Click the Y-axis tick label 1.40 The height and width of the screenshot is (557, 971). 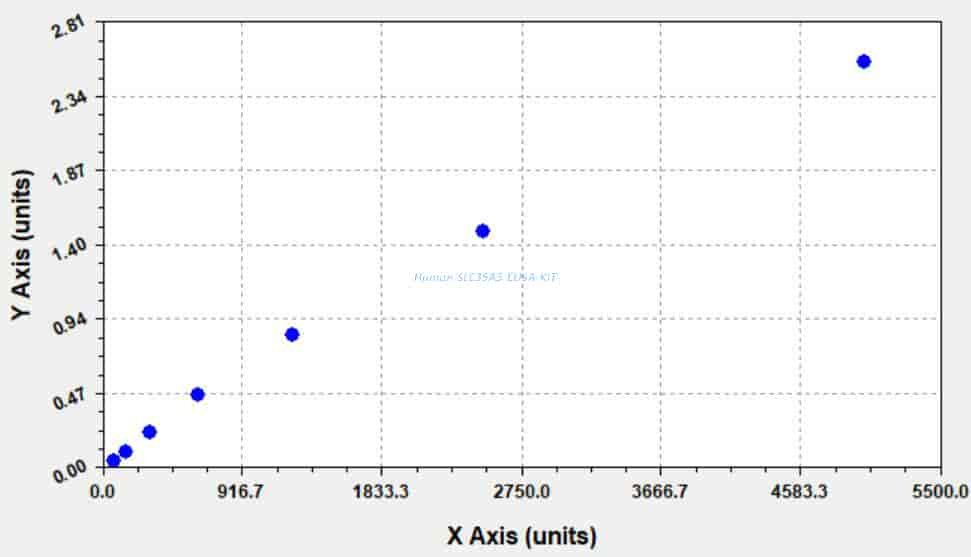[x=69, y=250]
